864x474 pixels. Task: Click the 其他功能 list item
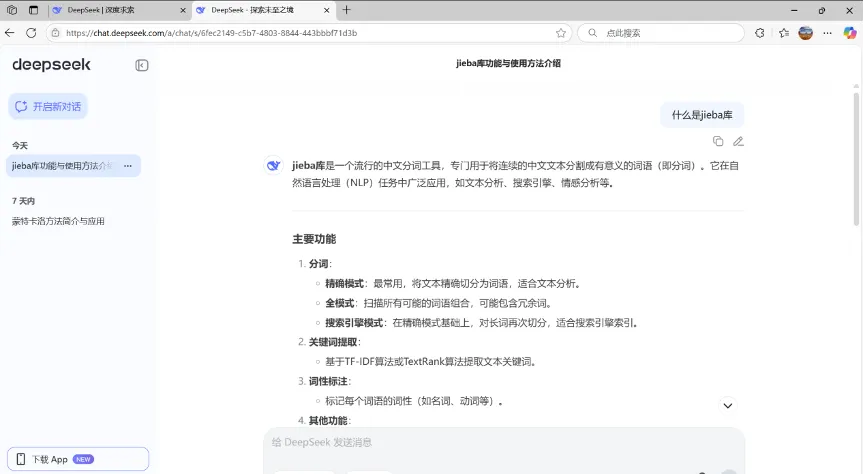click(328, 421)
